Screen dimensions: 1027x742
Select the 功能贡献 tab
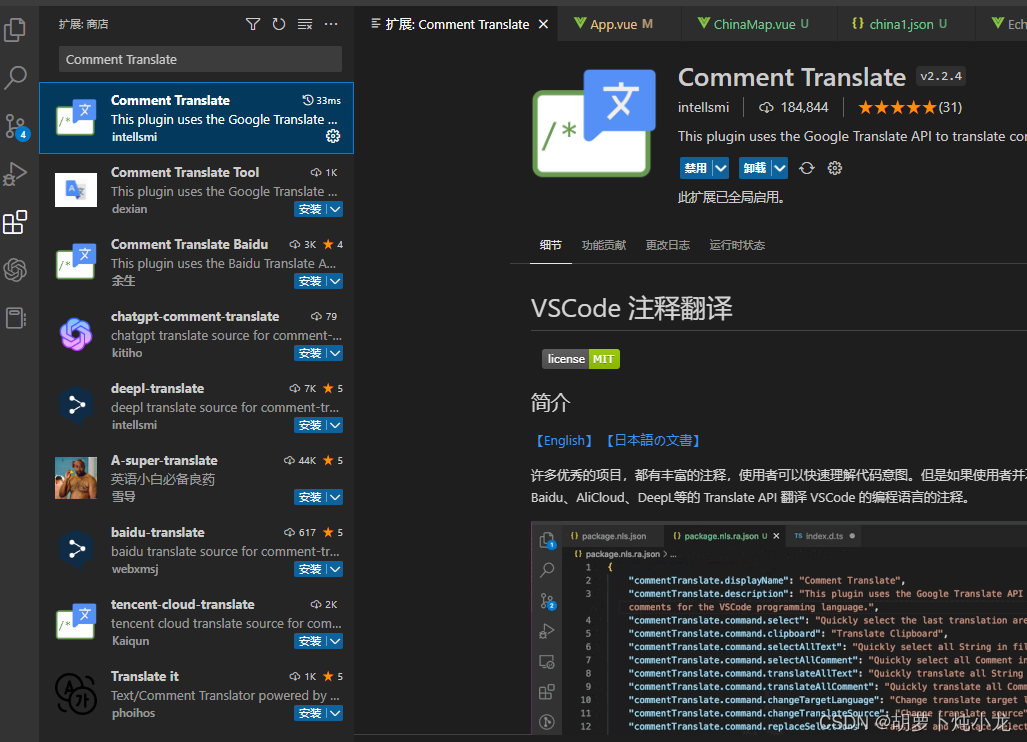(x=604, y=245)
